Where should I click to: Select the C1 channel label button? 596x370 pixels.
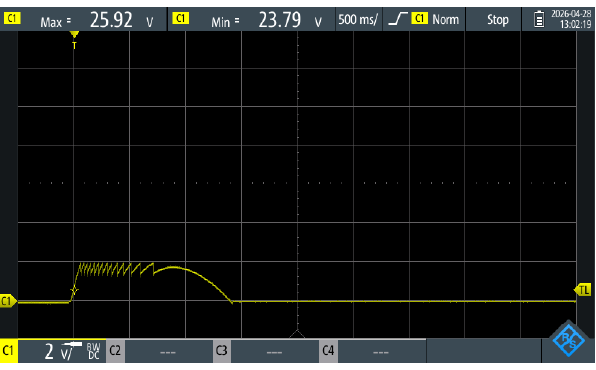tap(8, 351)
